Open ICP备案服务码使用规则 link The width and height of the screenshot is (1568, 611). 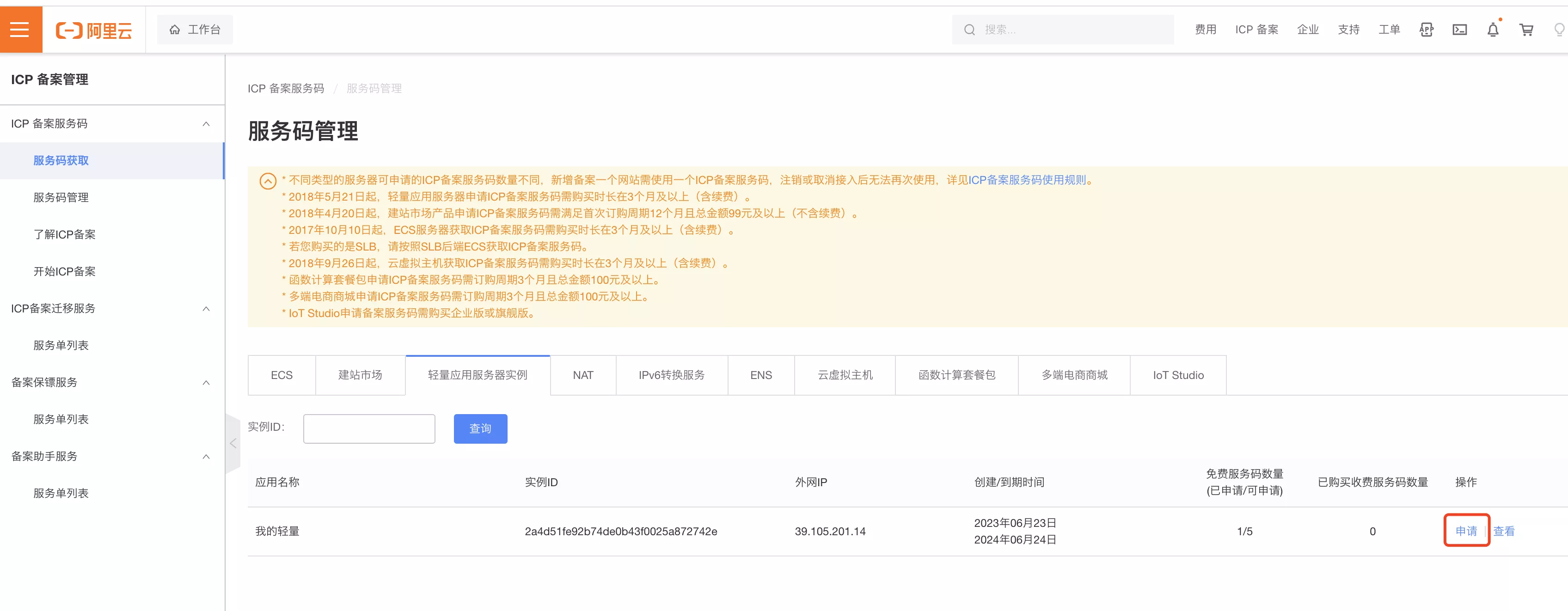(x=1027, y=180)
